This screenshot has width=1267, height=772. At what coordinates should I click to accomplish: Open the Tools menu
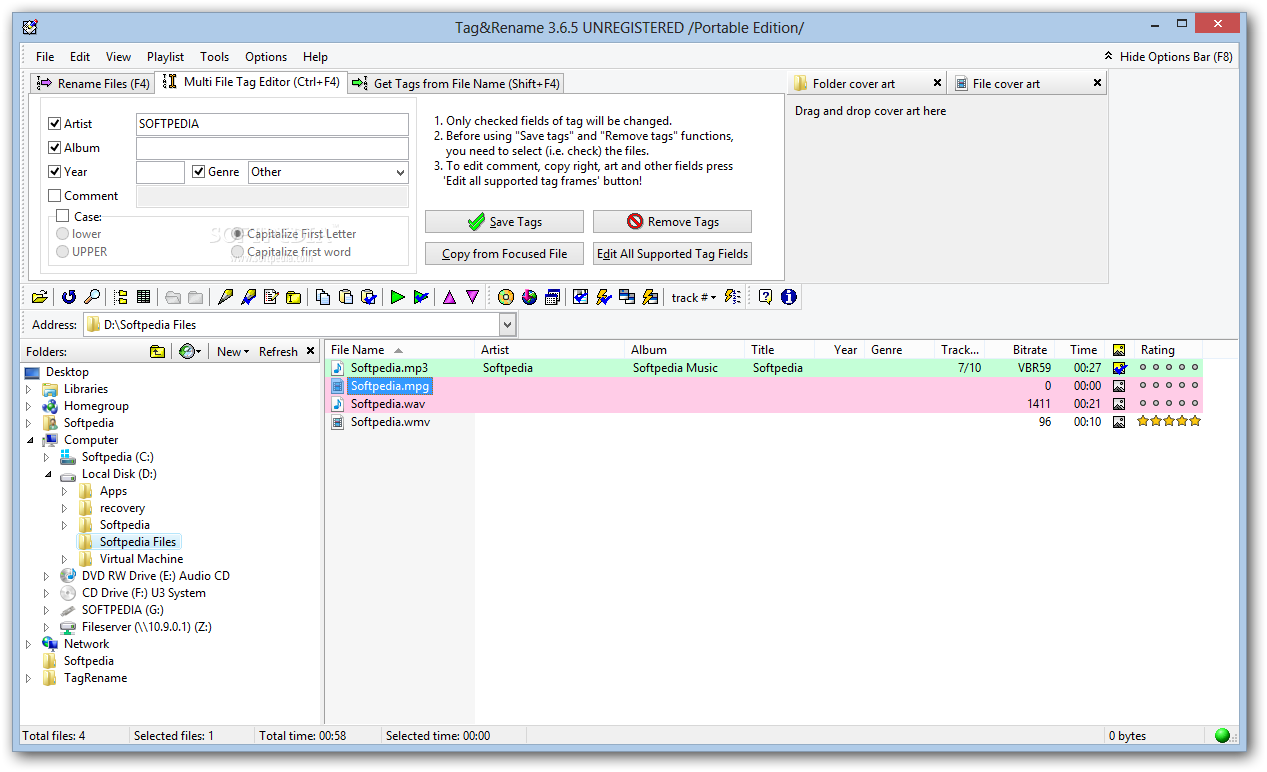[x=214, y=57]
